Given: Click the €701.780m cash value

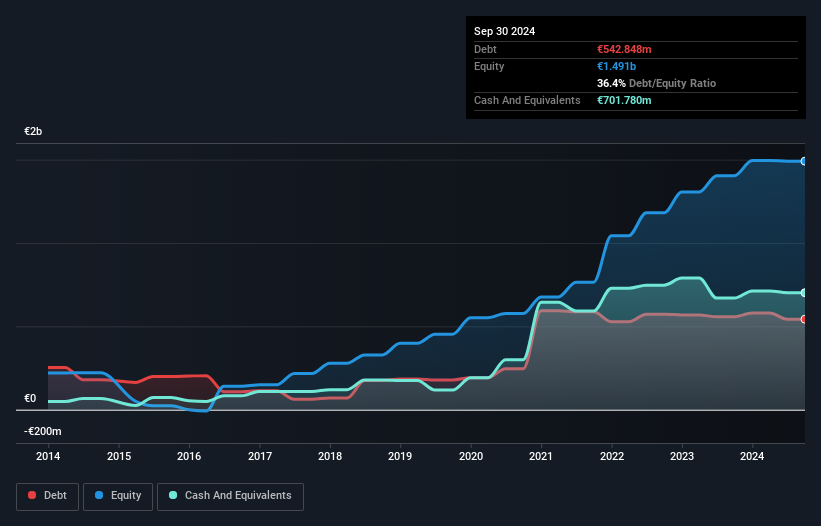Looking at the screenshot, I should 624,100.
